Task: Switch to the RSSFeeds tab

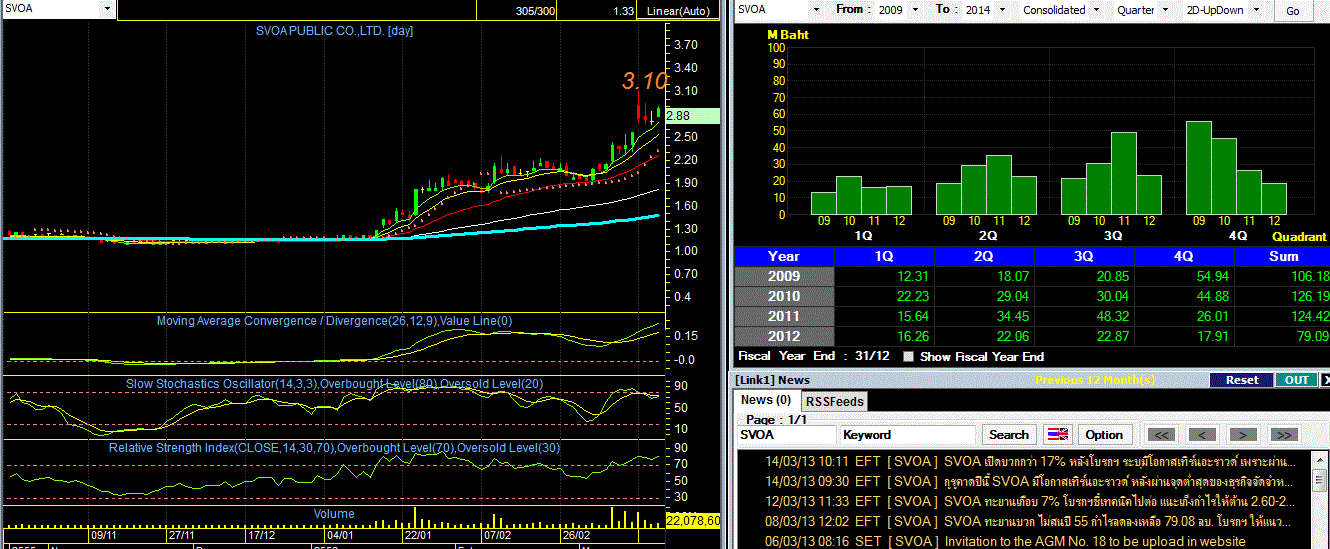Action: [x=834, y=401]
